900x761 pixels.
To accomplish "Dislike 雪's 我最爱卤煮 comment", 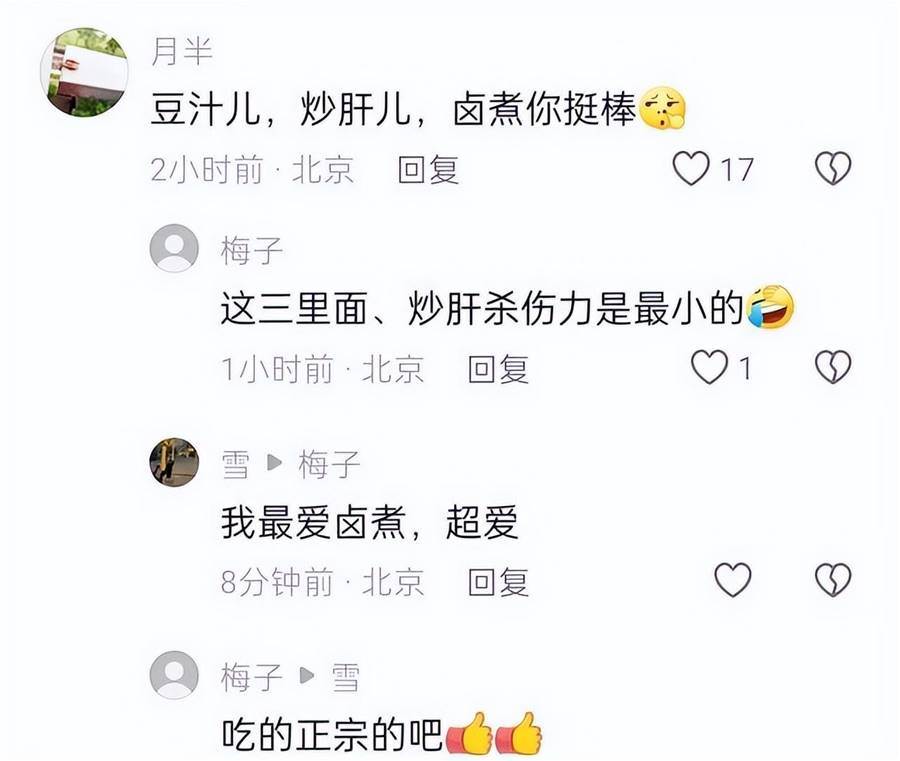I will (833, 580).
